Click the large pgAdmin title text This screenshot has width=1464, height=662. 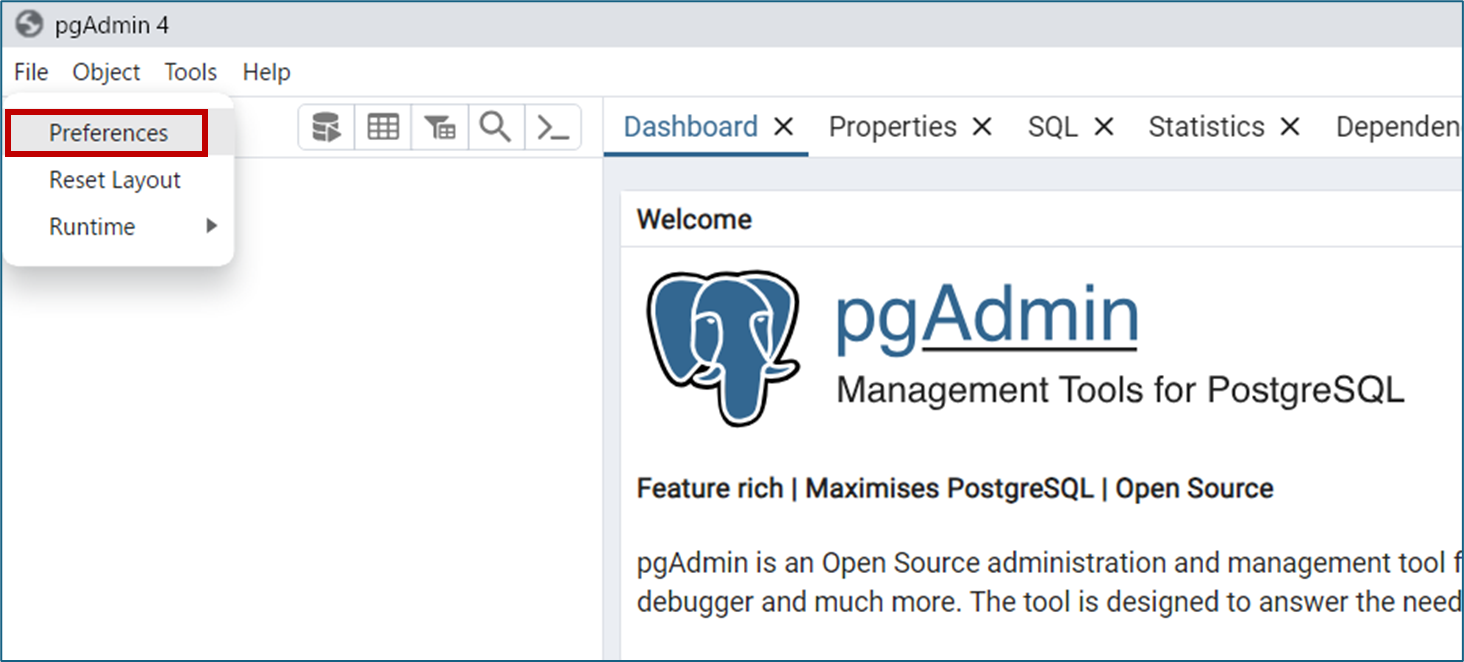(987, 316)
